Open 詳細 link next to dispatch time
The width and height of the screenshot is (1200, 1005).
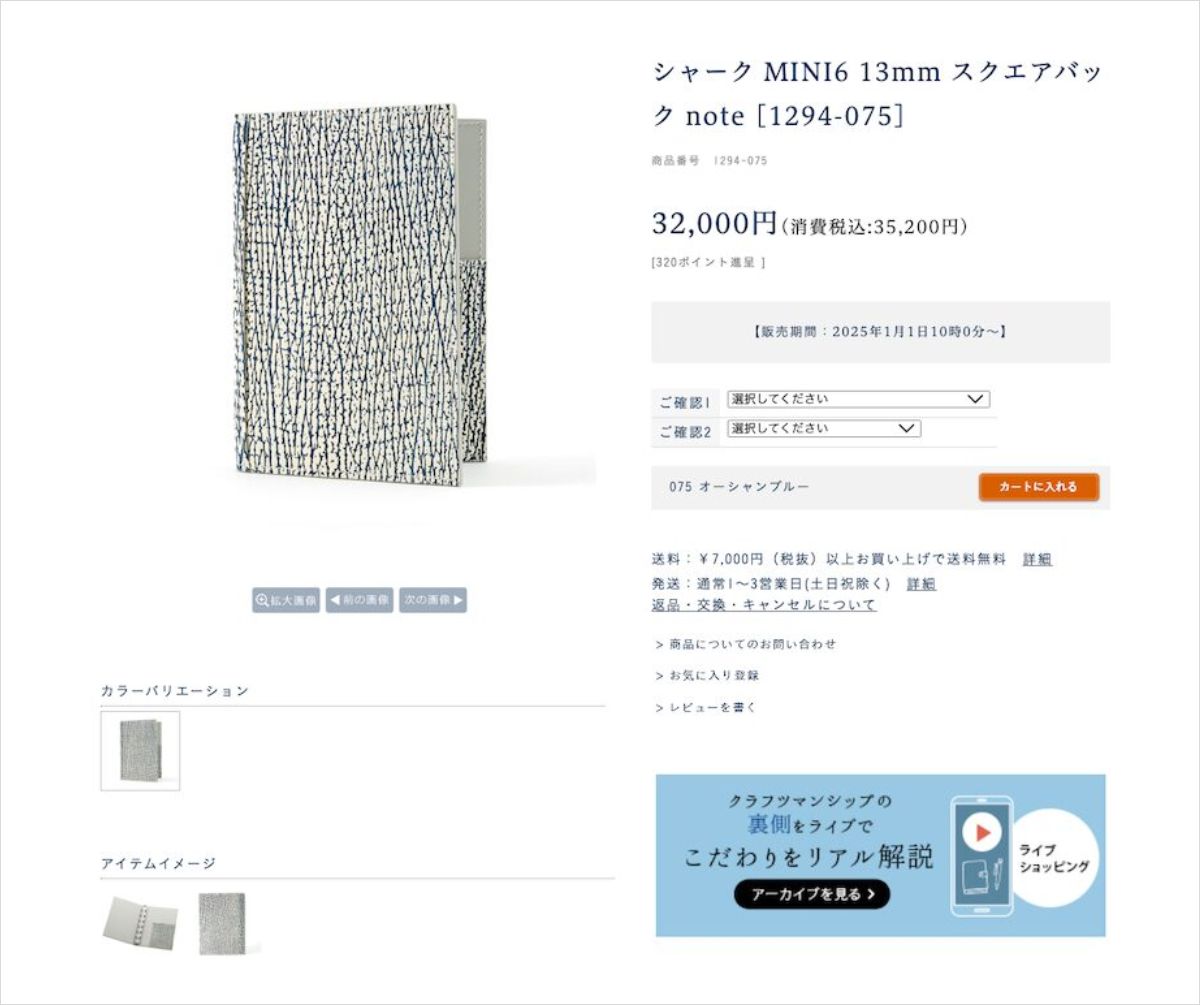pos(921,584)
